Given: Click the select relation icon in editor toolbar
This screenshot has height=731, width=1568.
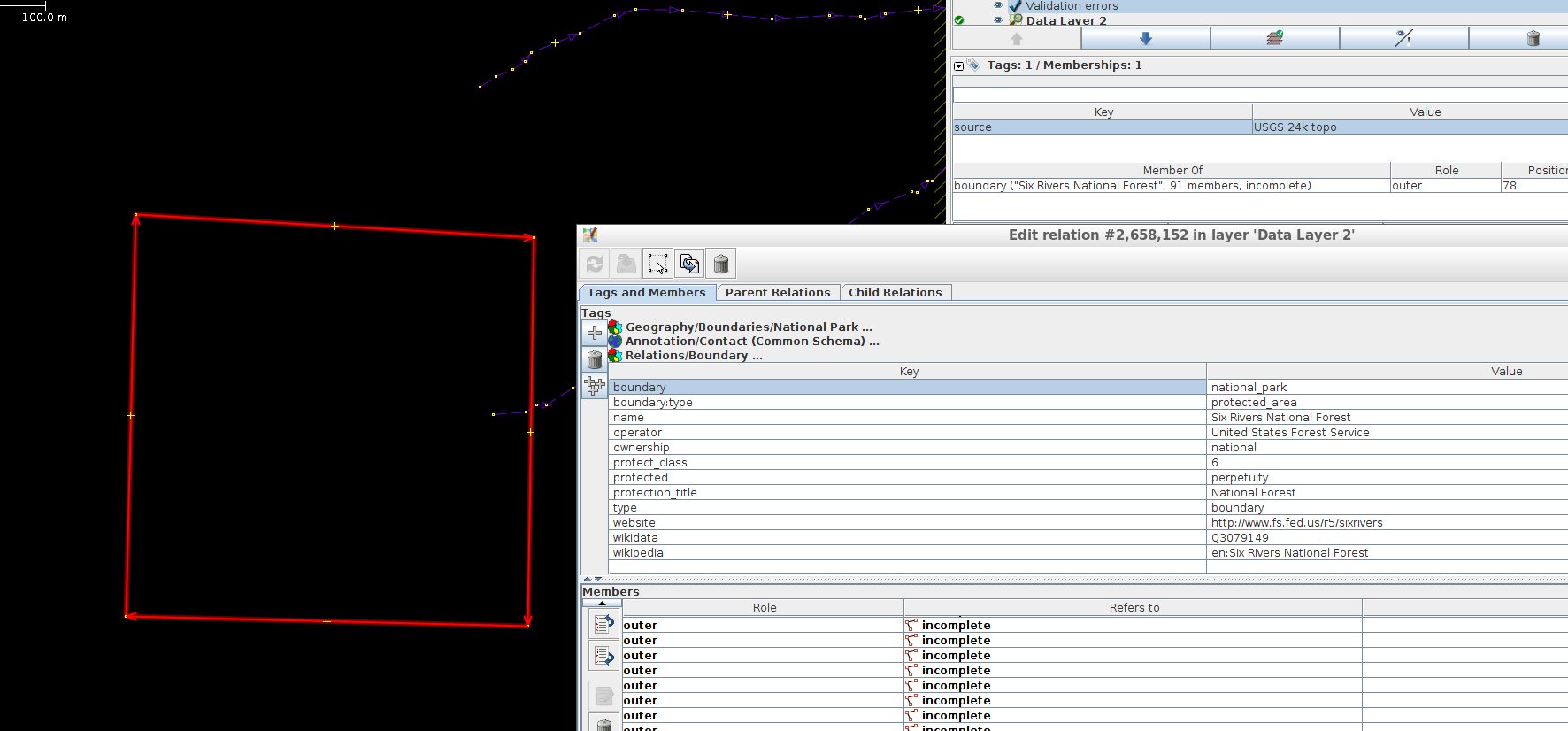Looking at the screenshot, I should click(657, 264).
